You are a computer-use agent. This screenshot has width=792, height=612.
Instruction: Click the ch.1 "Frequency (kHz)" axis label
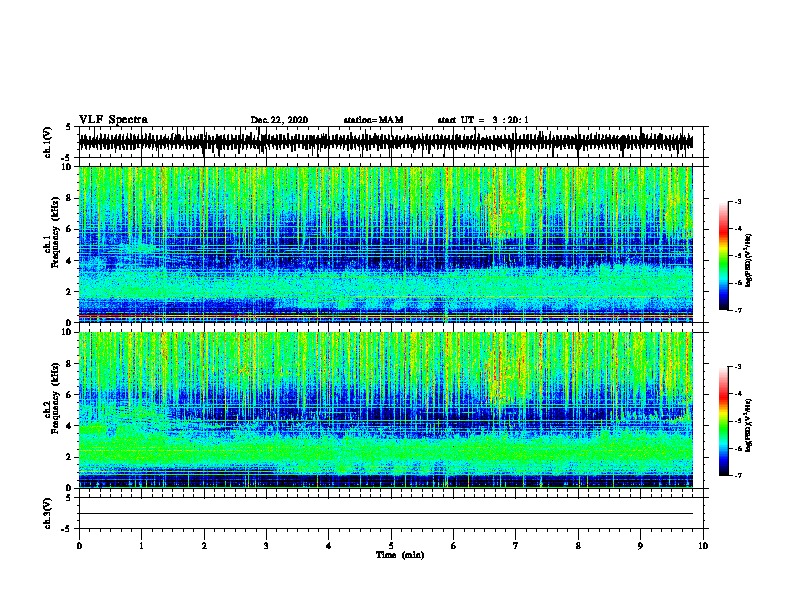[55, 232]
